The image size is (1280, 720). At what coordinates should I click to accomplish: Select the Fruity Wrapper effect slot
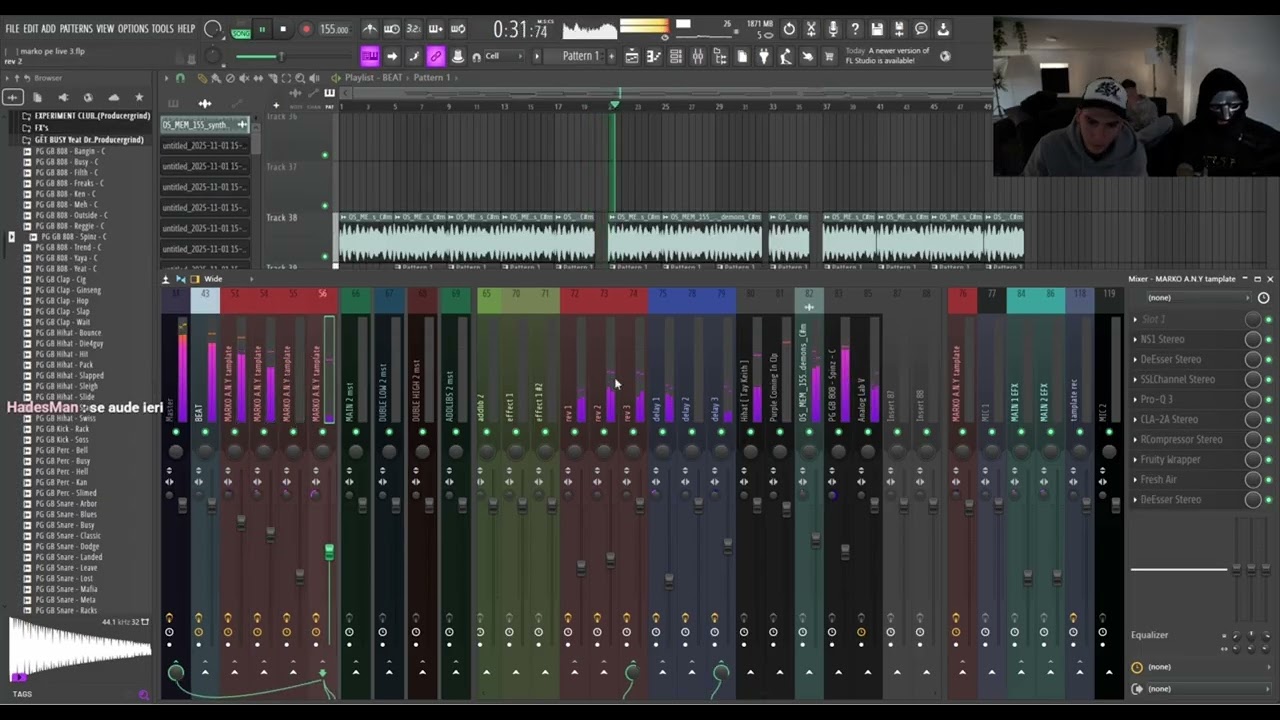pyautogui.click(x=1186, y=459)
